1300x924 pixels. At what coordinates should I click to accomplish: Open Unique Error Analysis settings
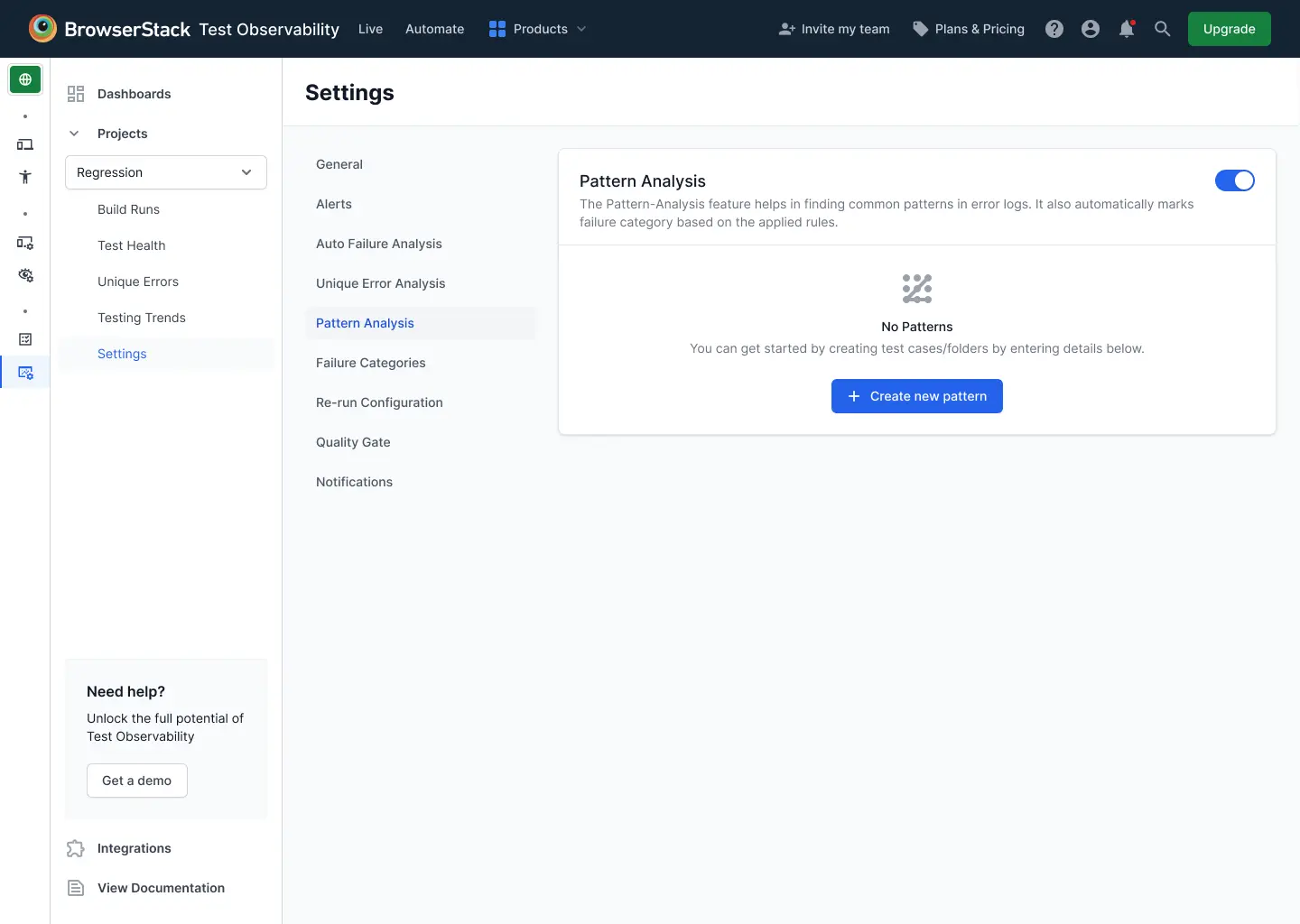pos(421,283)
